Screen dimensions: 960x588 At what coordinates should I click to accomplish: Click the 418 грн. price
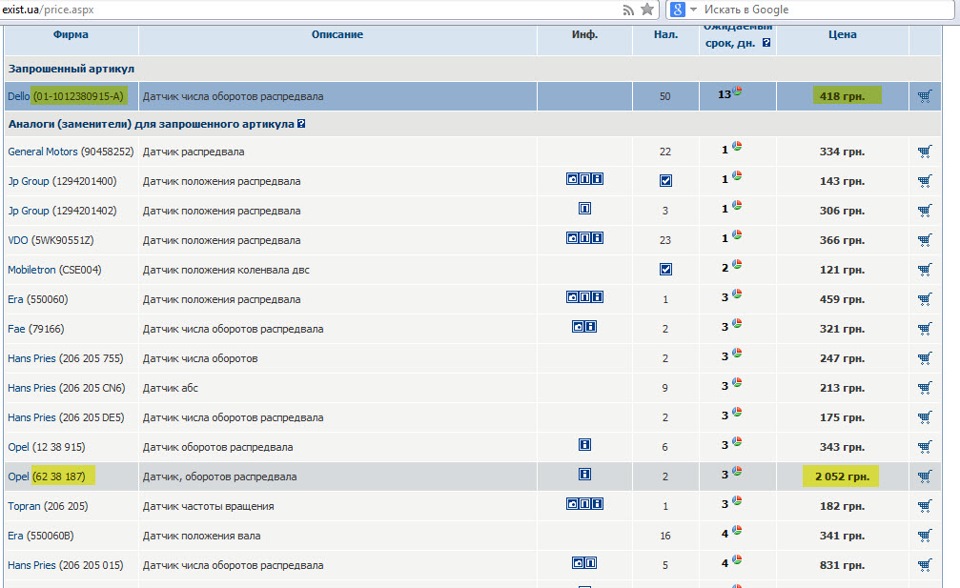842,96
